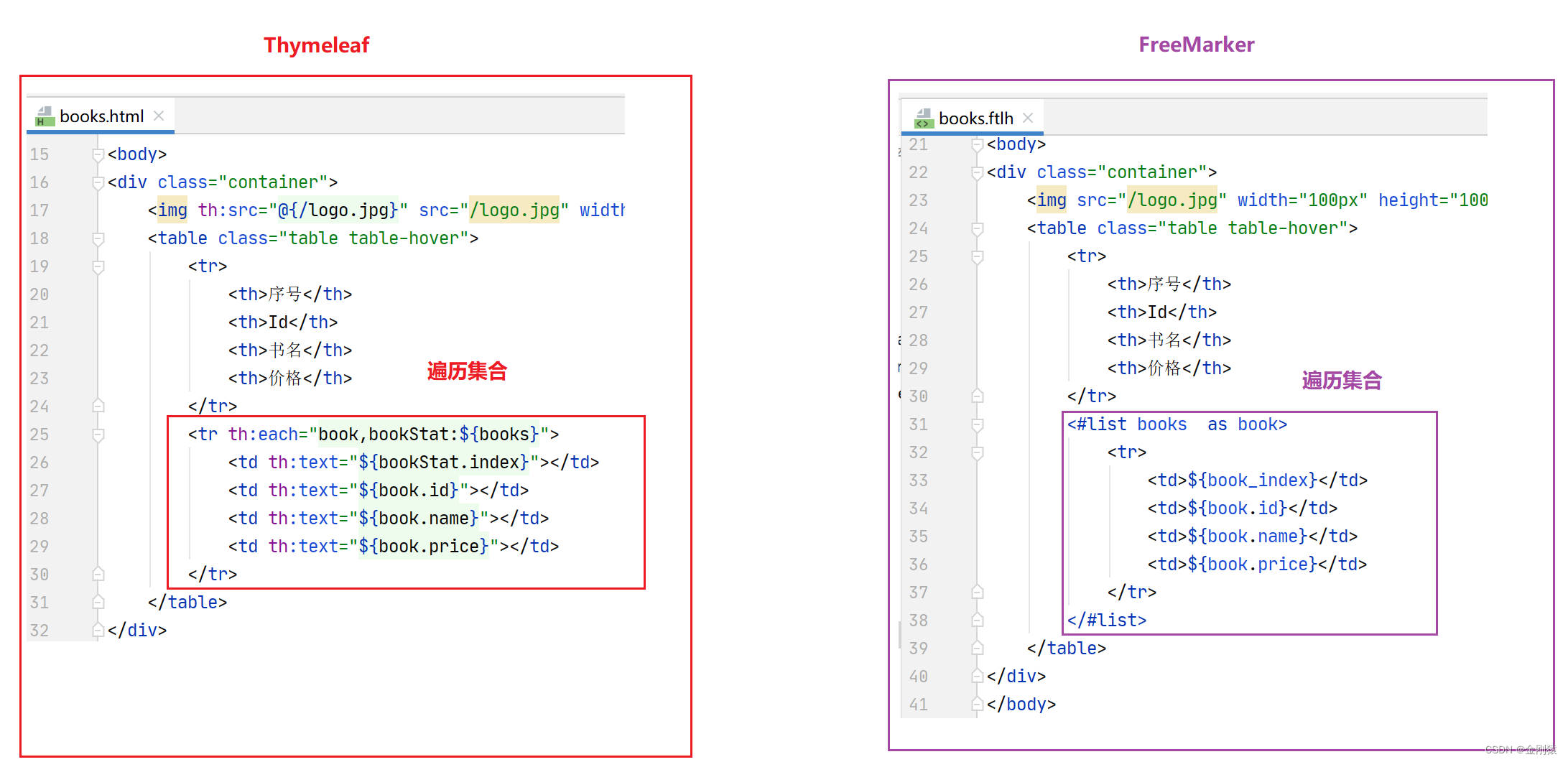Click fold end marker at line 32 in books.html
Image resolution: width=1568 pixels, height=762 pixels.
[x=98, y=631]
